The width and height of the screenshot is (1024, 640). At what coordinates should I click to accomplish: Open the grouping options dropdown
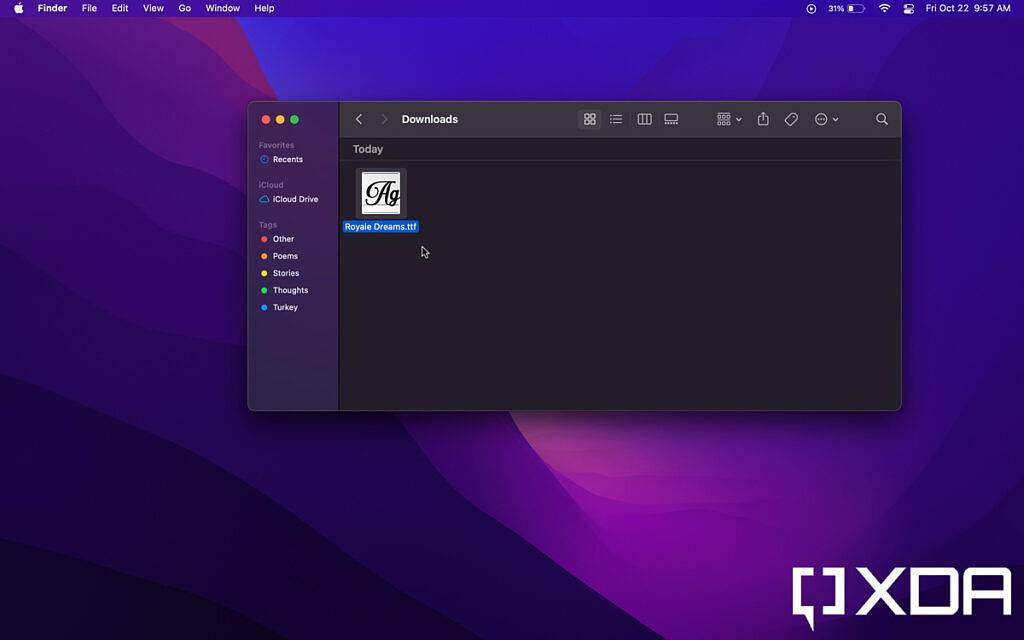pos(727,119)
